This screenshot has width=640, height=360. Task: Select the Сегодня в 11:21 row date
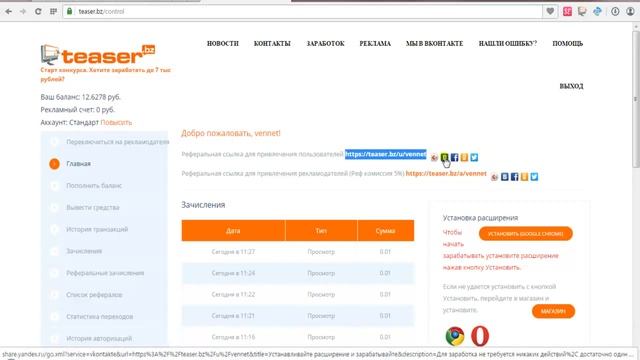[233, 316]
